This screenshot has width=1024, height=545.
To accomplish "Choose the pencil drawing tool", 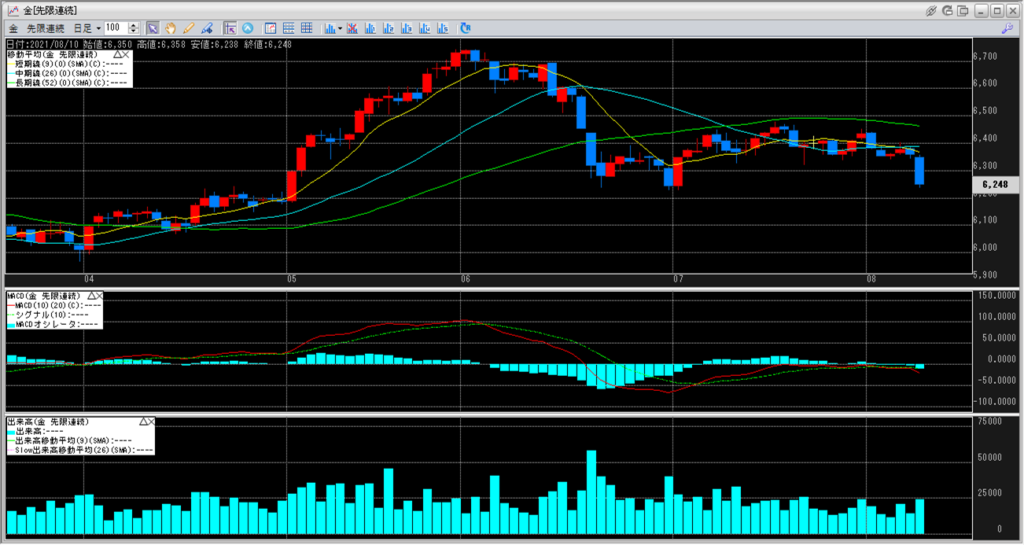I will [x=189, y=28].
